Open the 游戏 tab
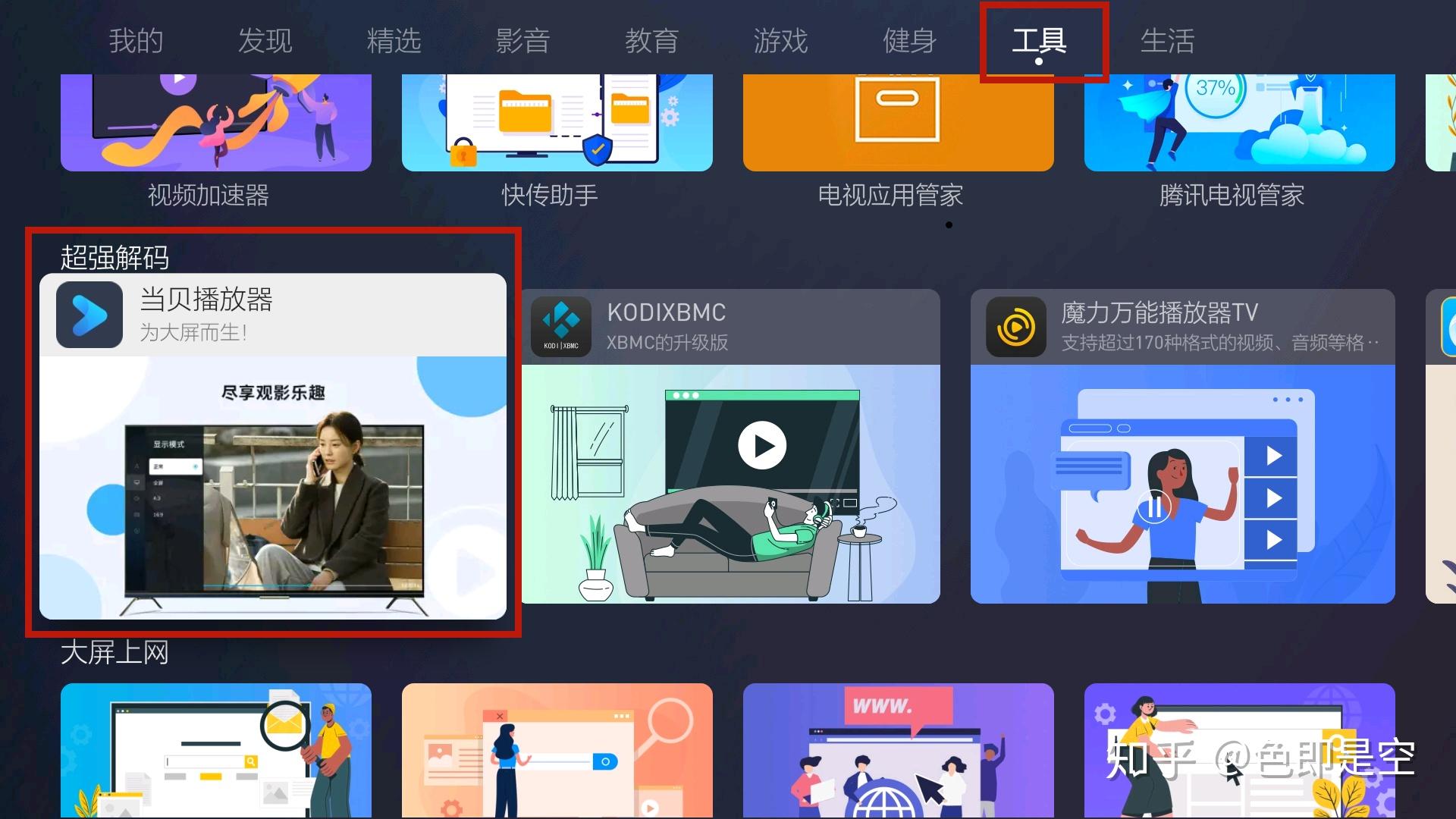The image size is (1456, 819). coord(780,41)
